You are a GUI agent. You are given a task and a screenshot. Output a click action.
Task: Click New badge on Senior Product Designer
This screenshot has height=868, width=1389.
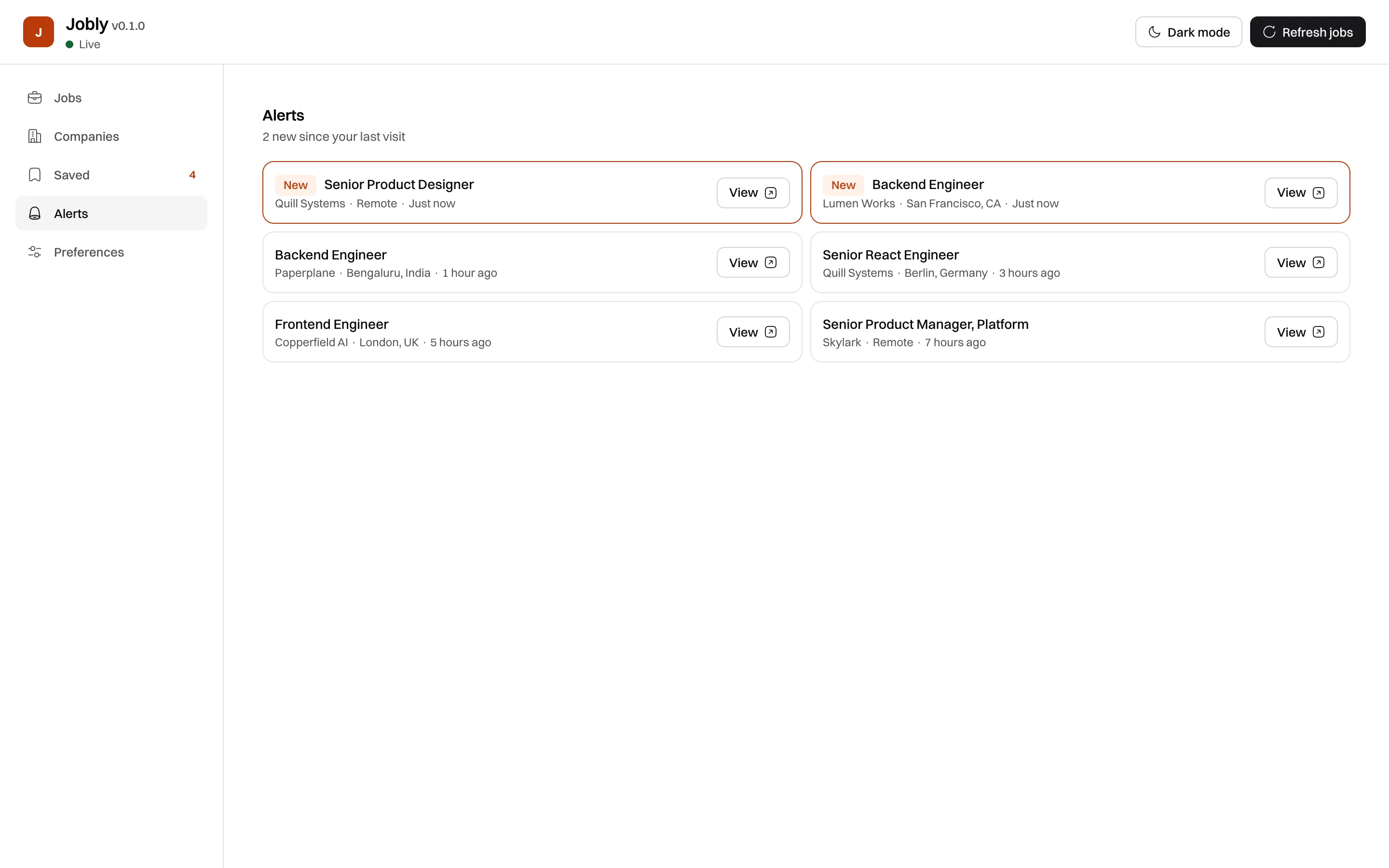(x=296, y=185)
